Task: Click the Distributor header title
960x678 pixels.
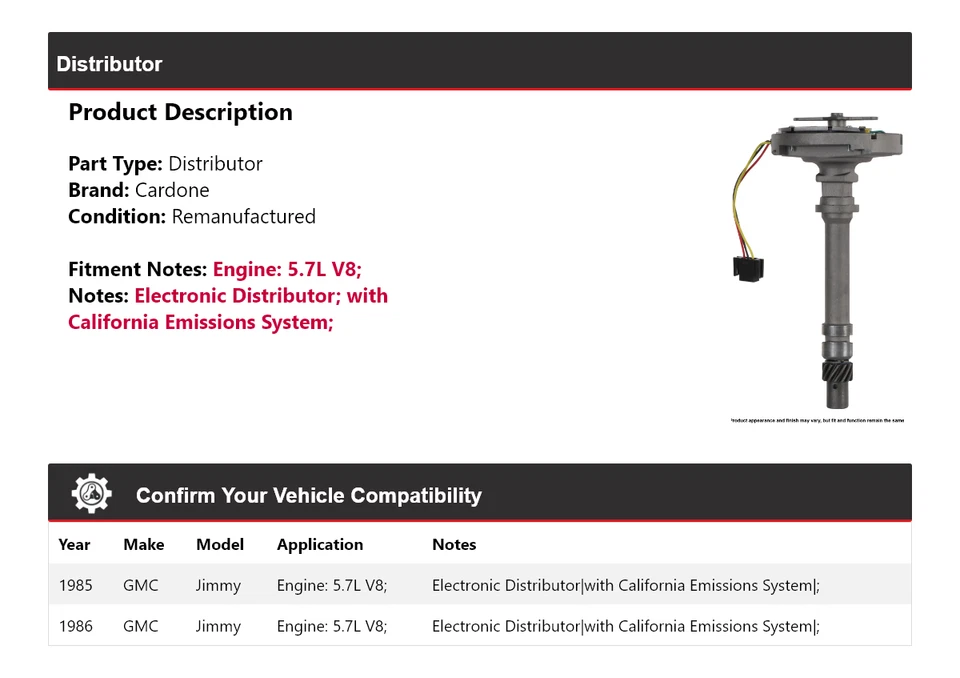Action: tap(109, 64)
